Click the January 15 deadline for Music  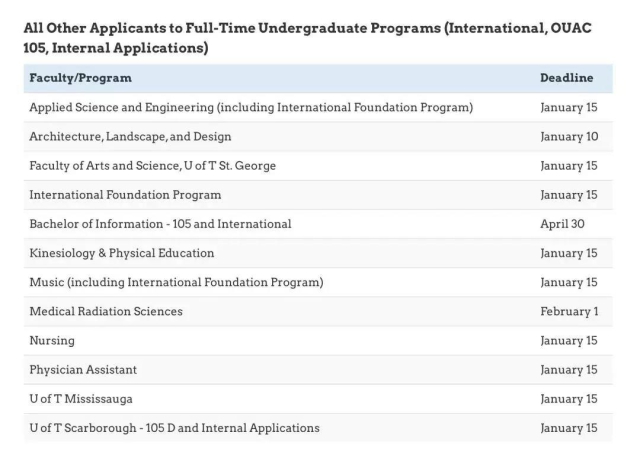click(569, 282)
